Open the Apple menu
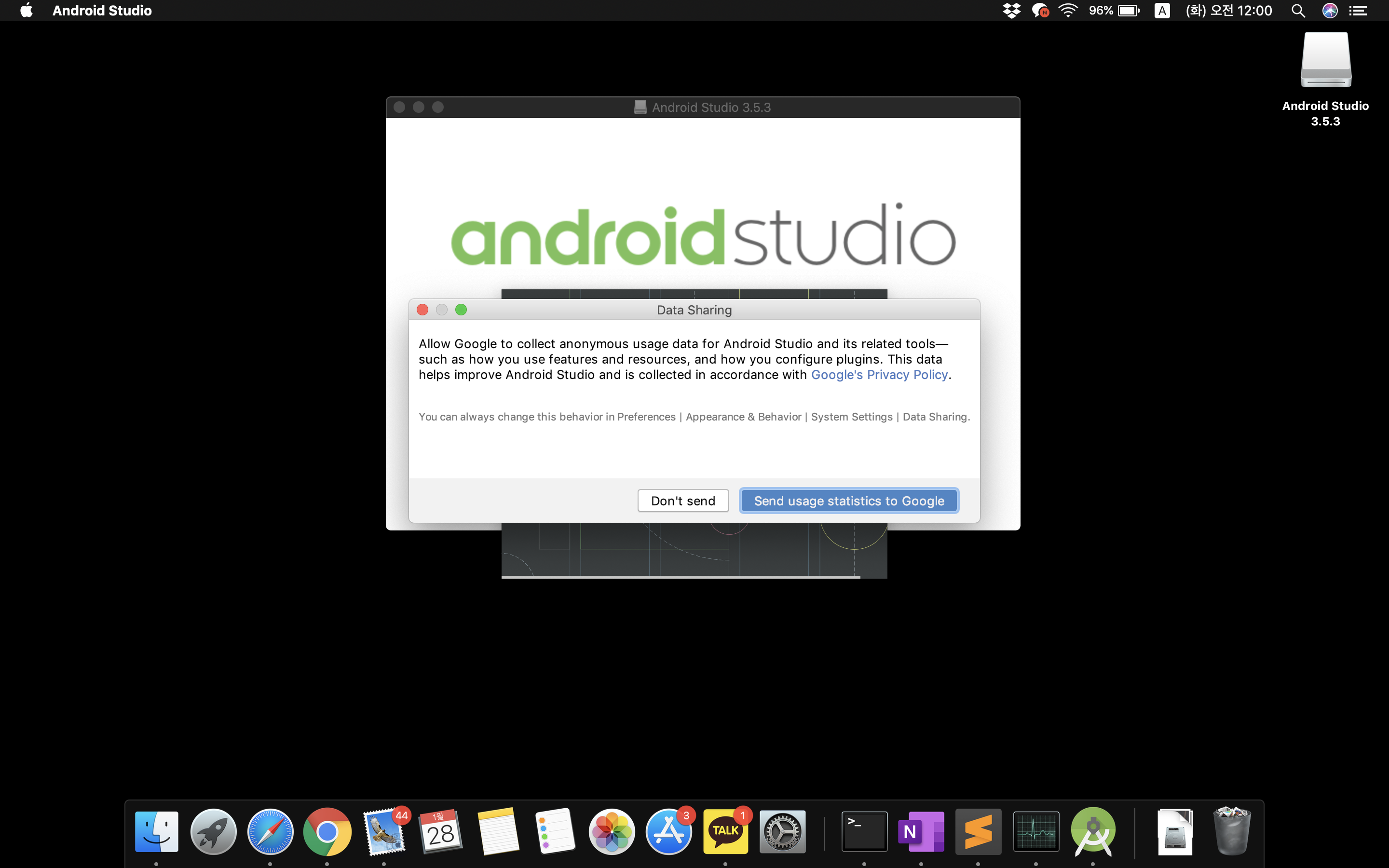The image size is (1389, 868). click(x=27, y=10)
